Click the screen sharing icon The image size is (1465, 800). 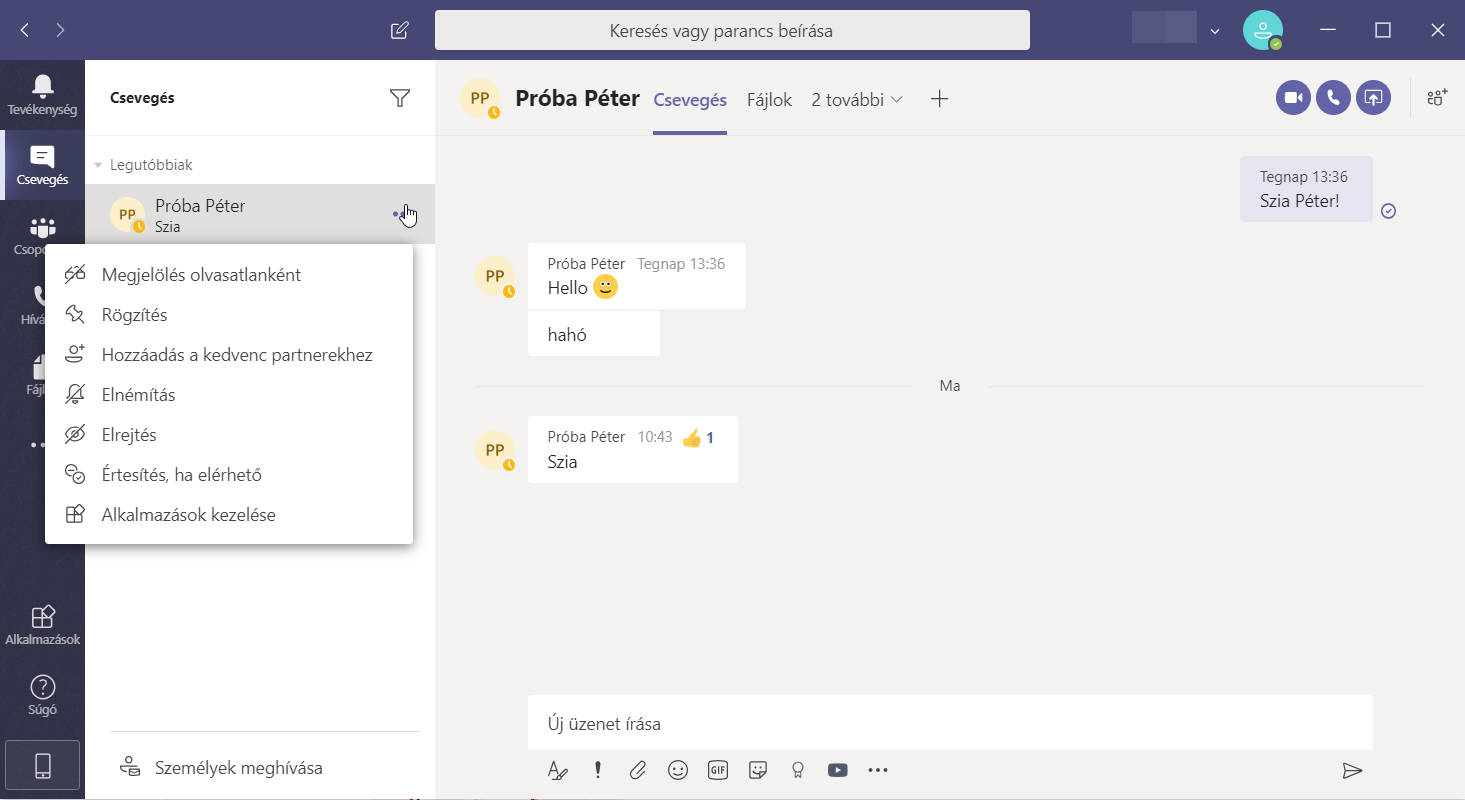point(1374,98)
